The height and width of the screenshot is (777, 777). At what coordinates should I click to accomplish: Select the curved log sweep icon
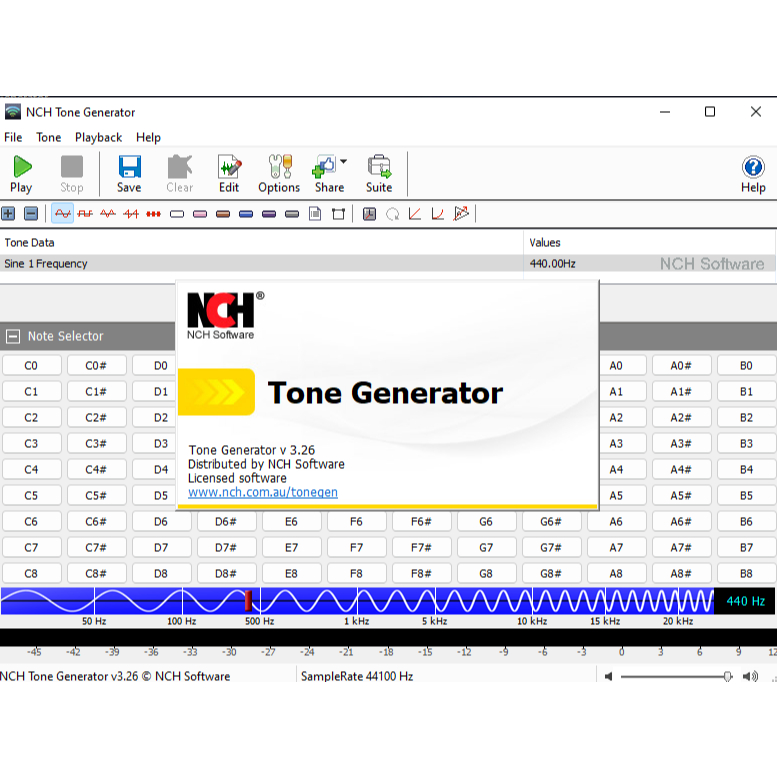(438, 214)
